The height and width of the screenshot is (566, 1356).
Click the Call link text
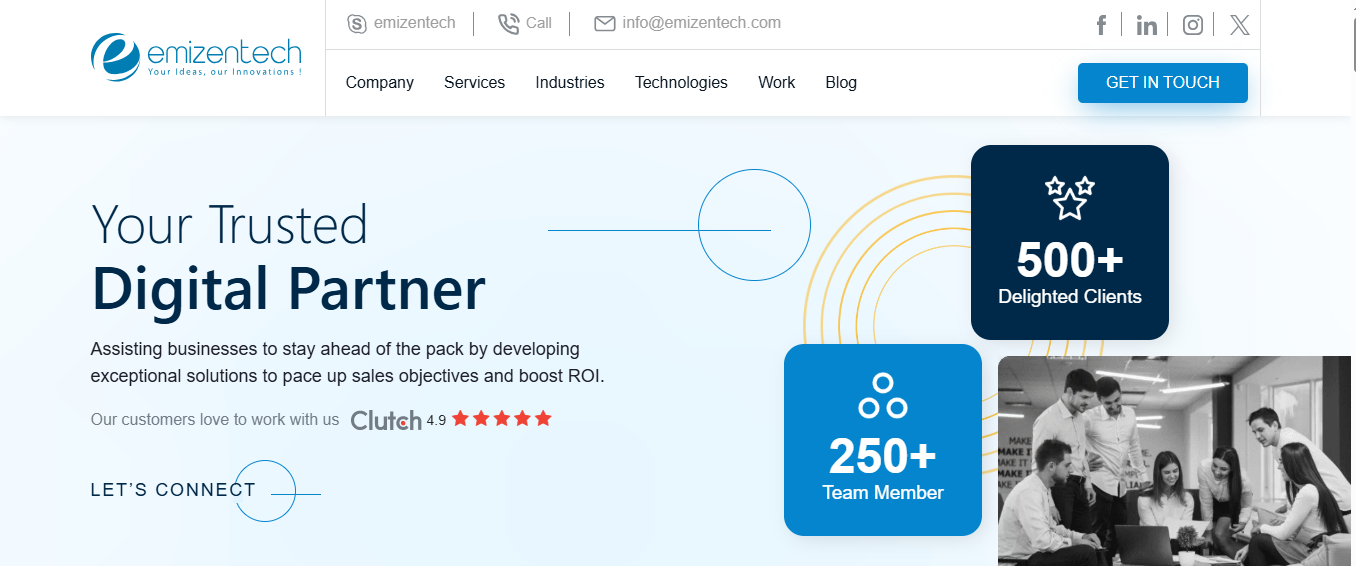coord(539,23)
